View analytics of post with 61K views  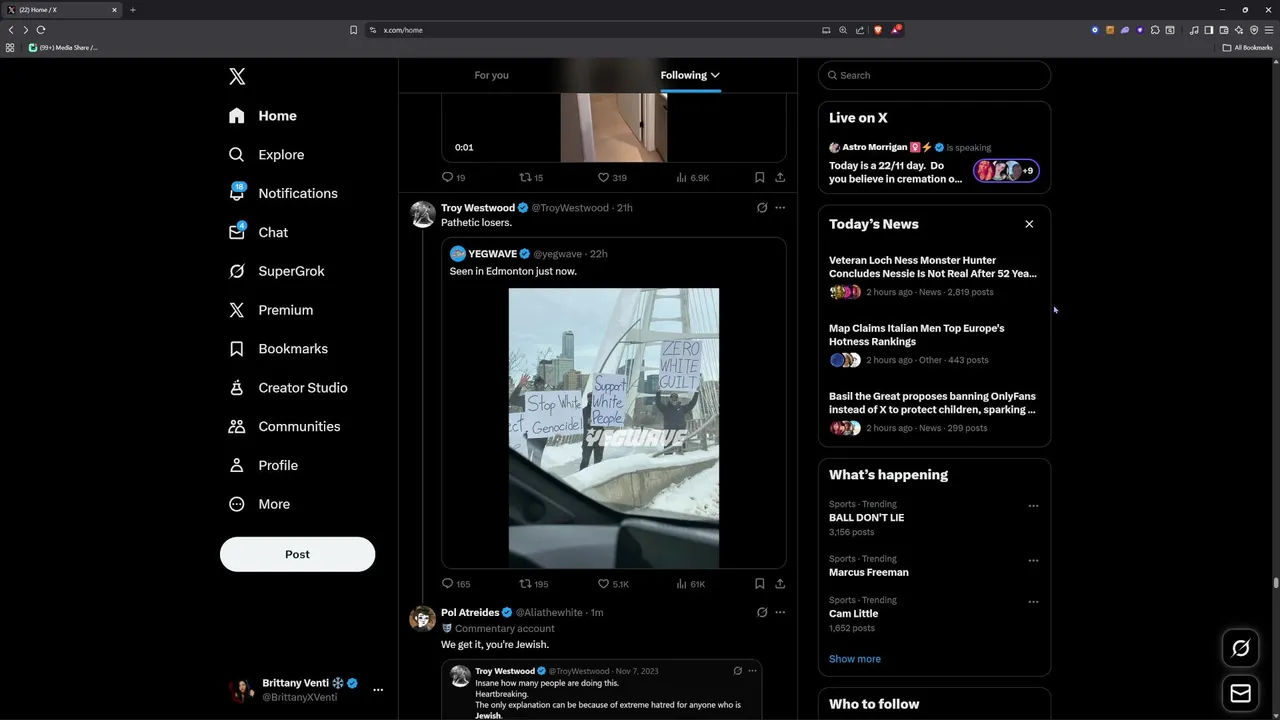[691, 584]
